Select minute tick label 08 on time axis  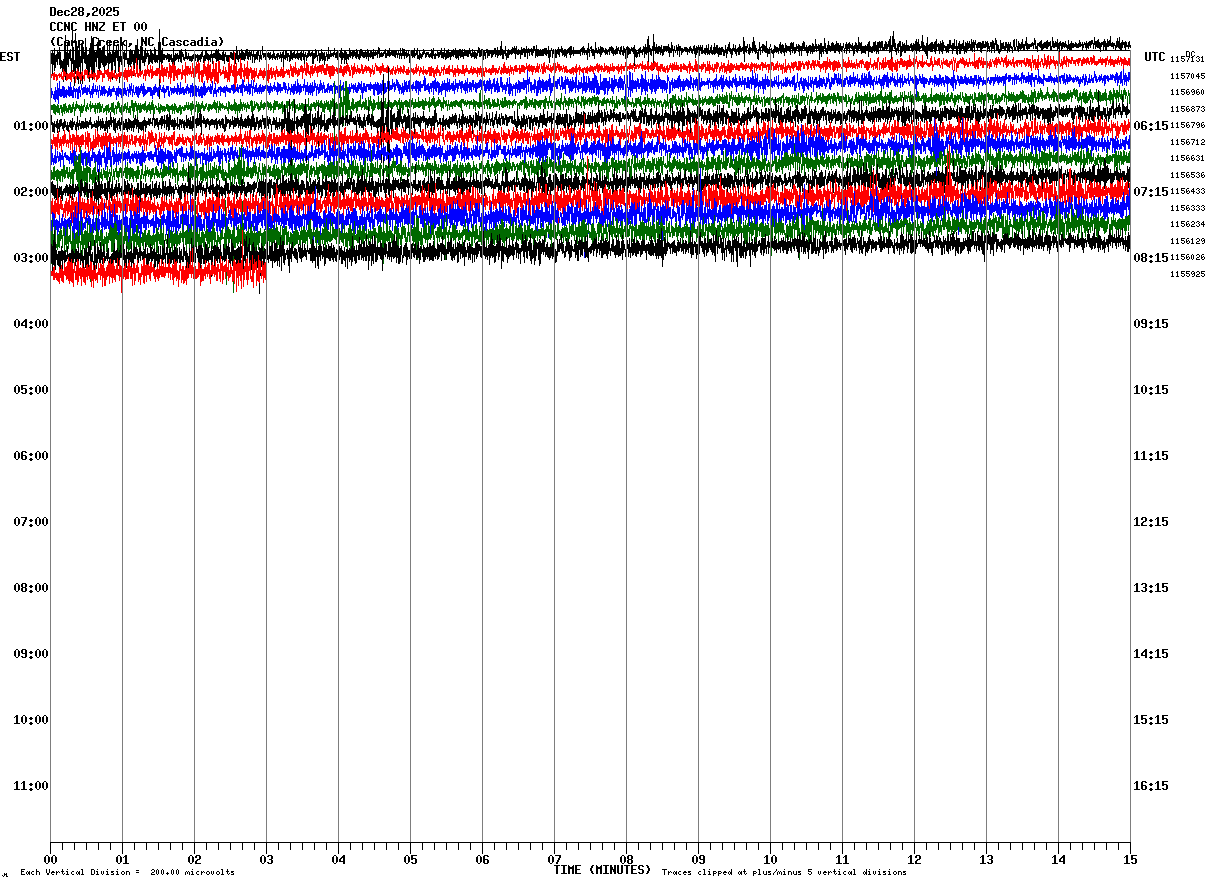point(626,860)
